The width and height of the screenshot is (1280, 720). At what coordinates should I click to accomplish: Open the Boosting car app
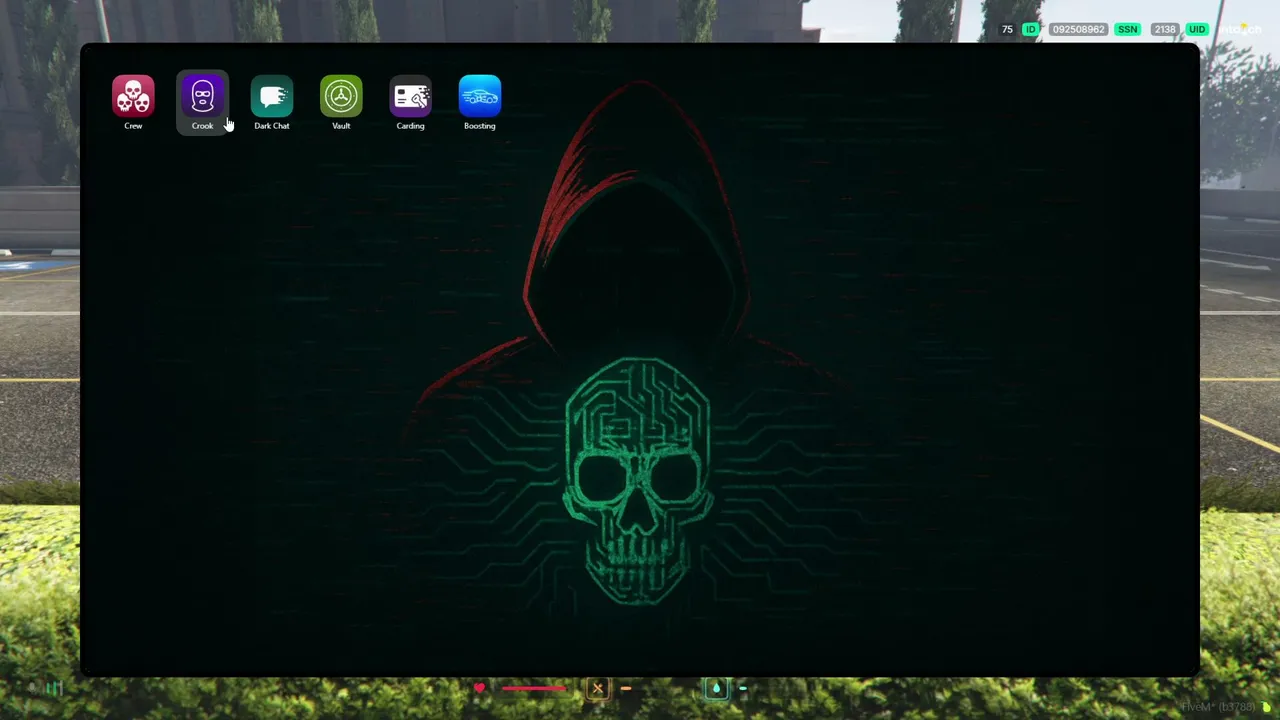click(480, 97)
